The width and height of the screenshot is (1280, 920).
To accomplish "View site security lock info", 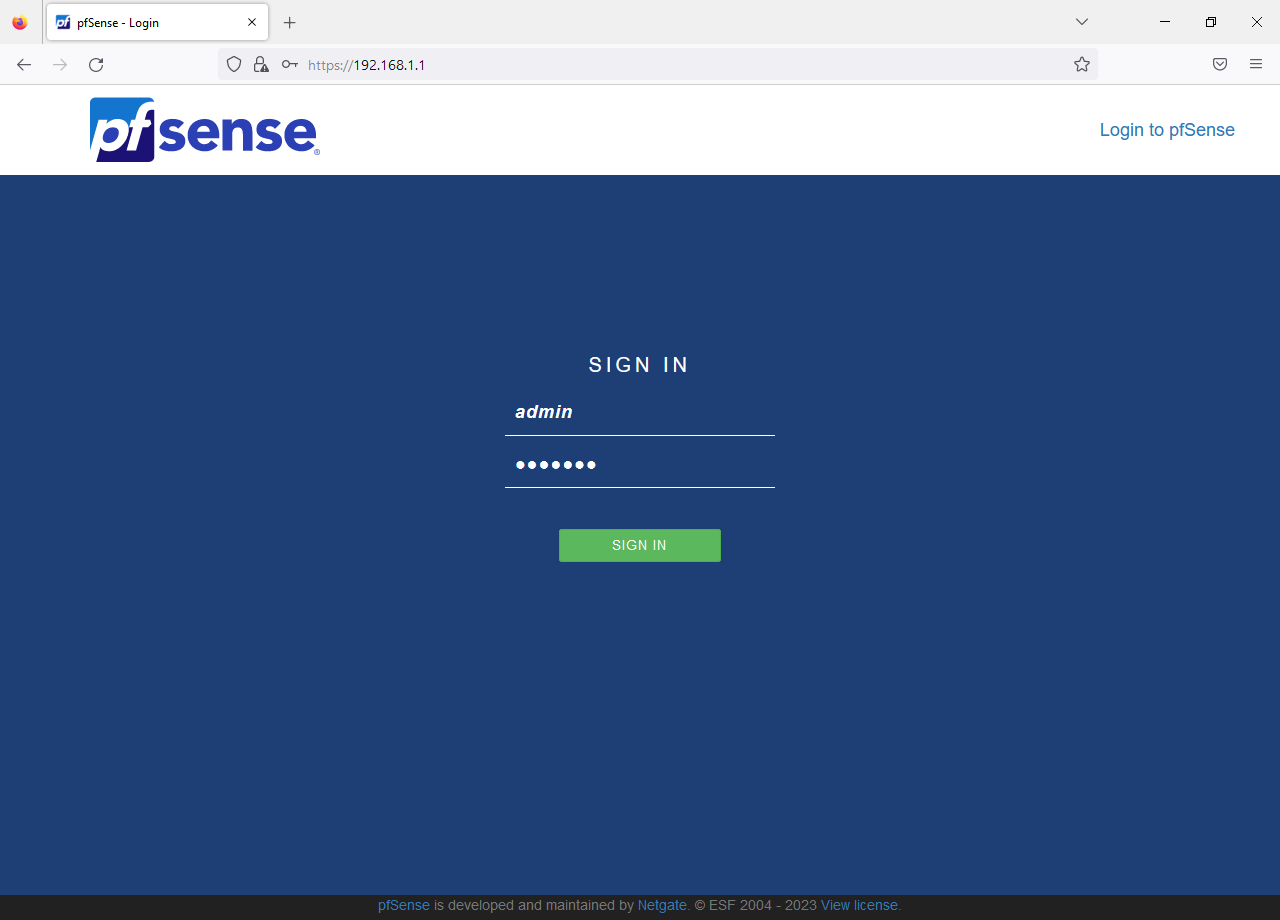I will click(261, 65).
